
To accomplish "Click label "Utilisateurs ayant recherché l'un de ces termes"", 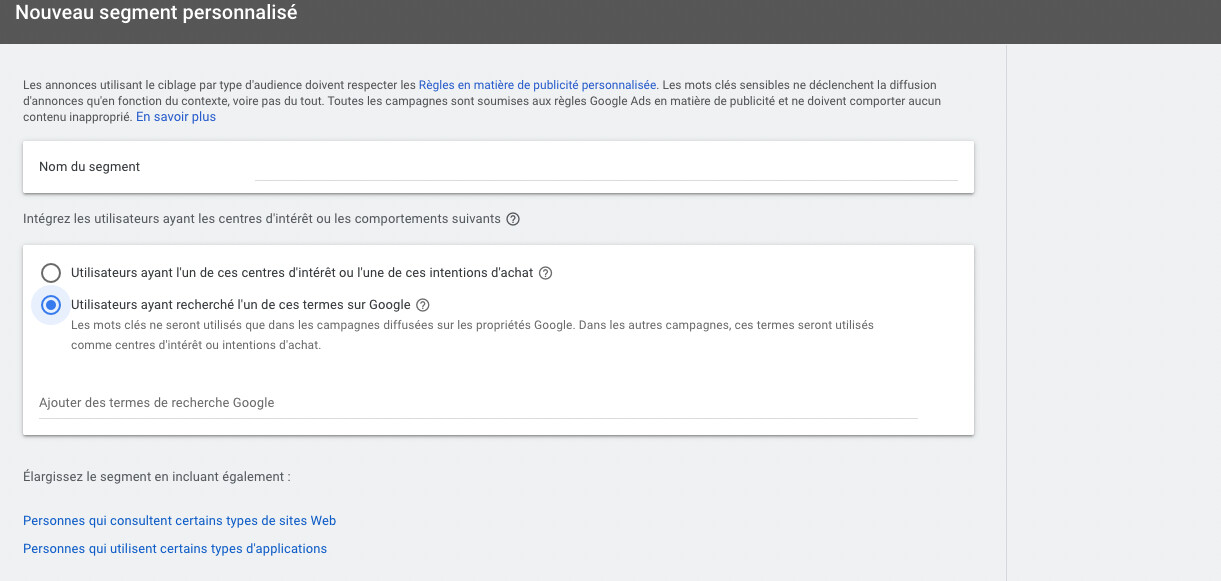I will pyautogui.click(x=241, y=305).
